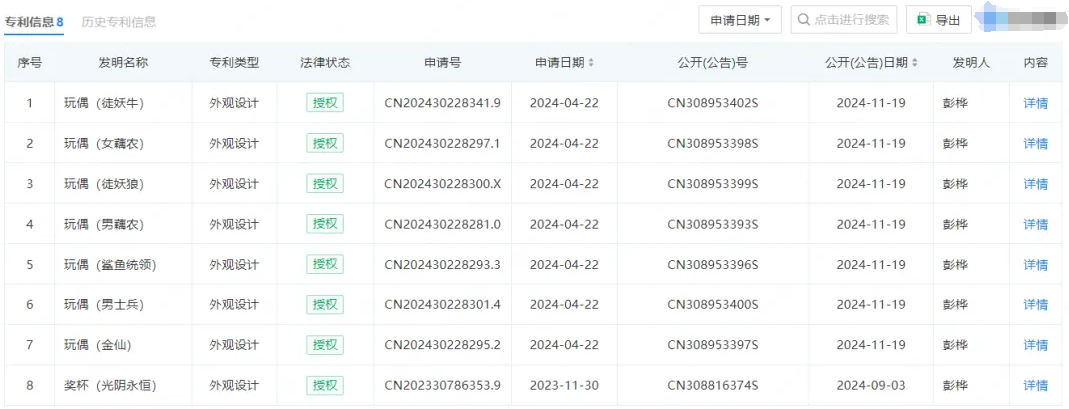The height and width of the screenshot is (409, 1069).
Task: Click publication number CN308953393S
Action: coord(713,224)
